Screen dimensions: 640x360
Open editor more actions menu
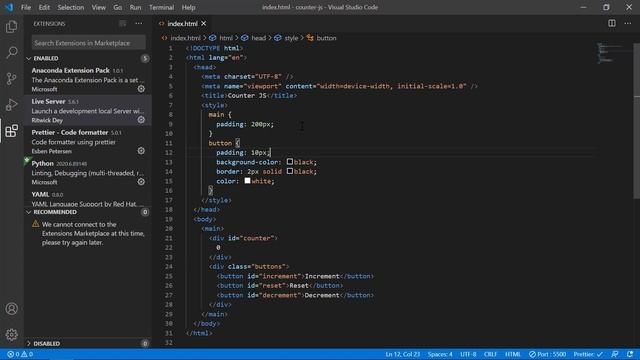pos(627,23)
